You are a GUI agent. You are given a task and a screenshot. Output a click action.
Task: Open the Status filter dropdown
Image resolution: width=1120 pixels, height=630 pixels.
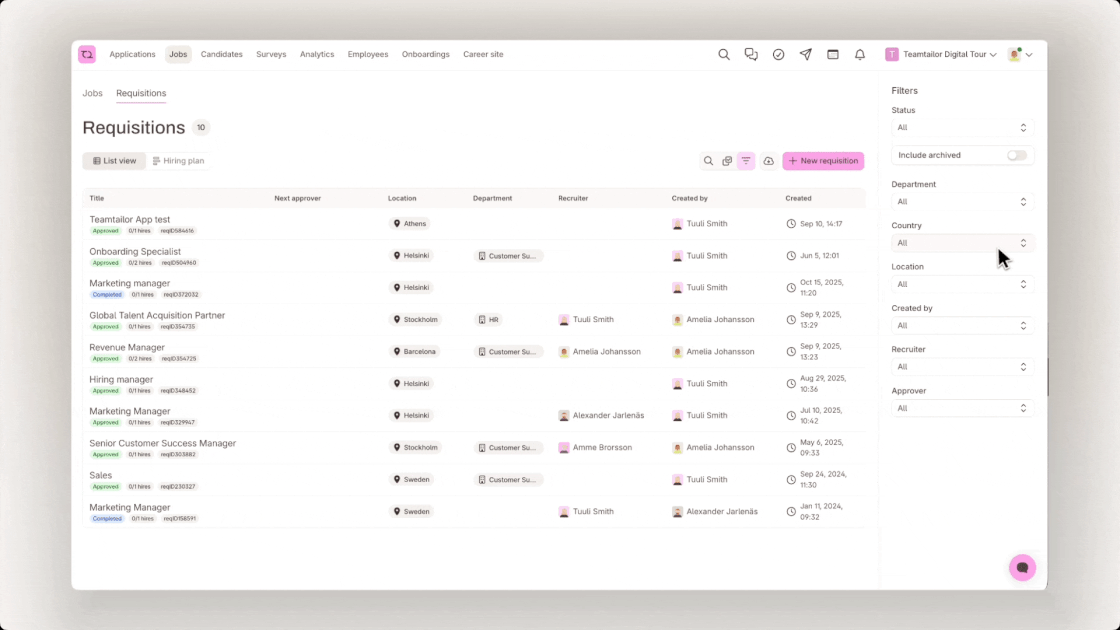[962, 128]
